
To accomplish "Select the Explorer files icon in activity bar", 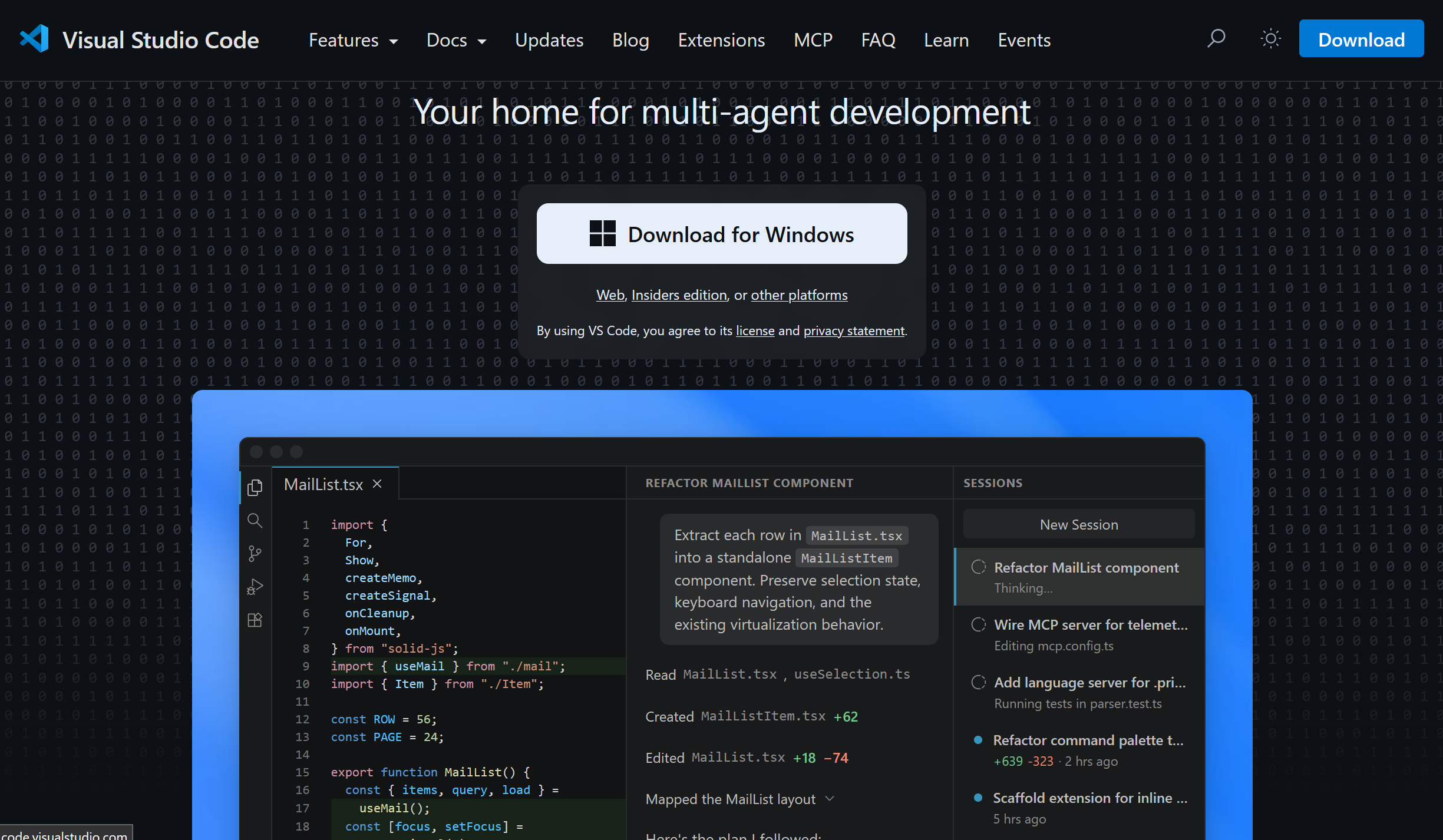I will coord(255,487).
